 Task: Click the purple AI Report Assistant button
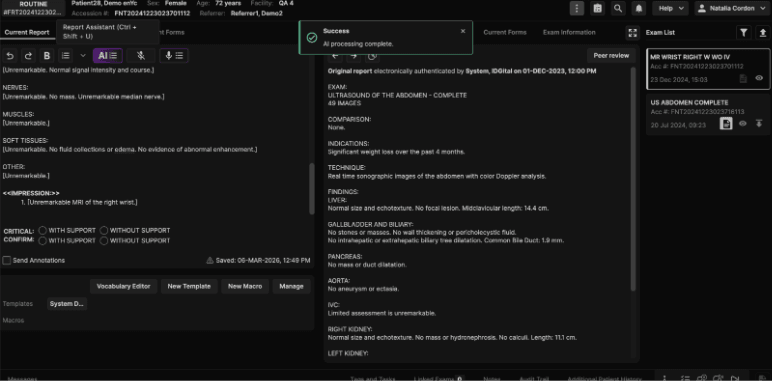[x=107, y=56]
